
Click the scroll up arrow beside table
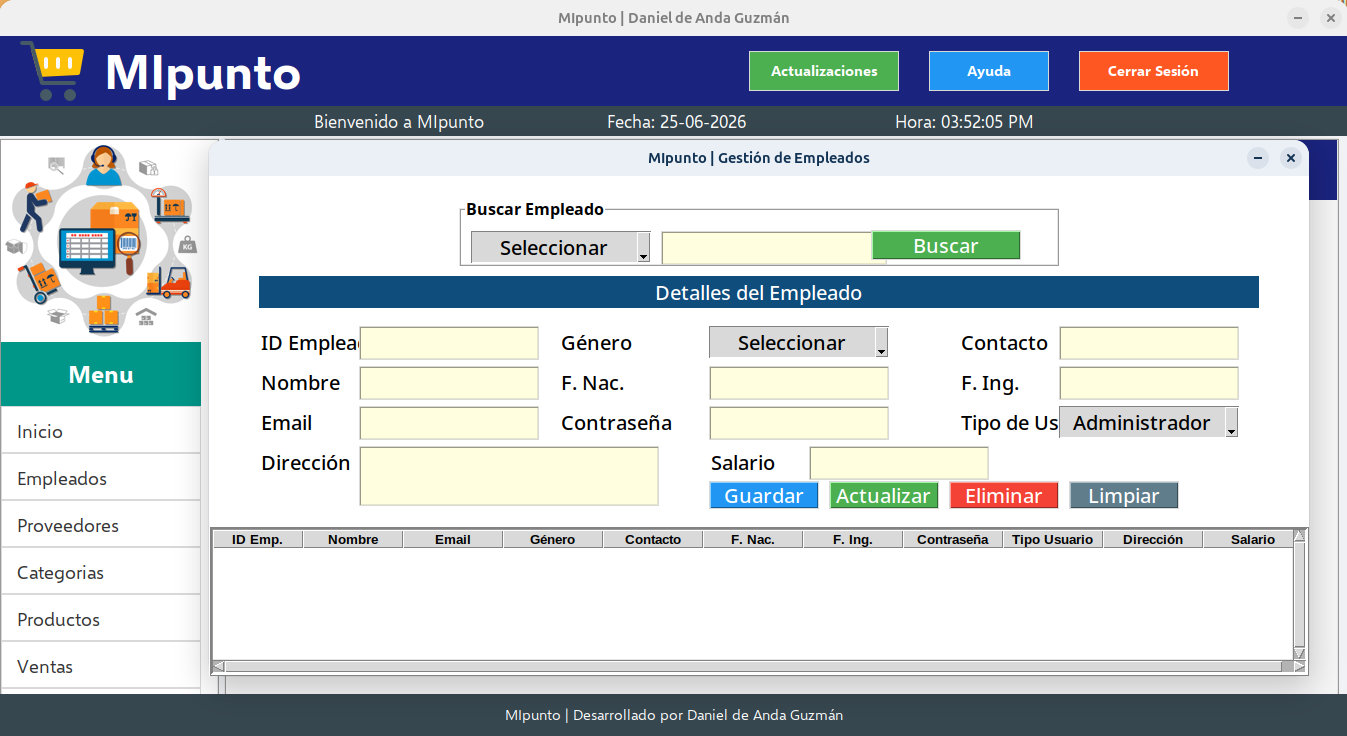tap(1299, 536)
